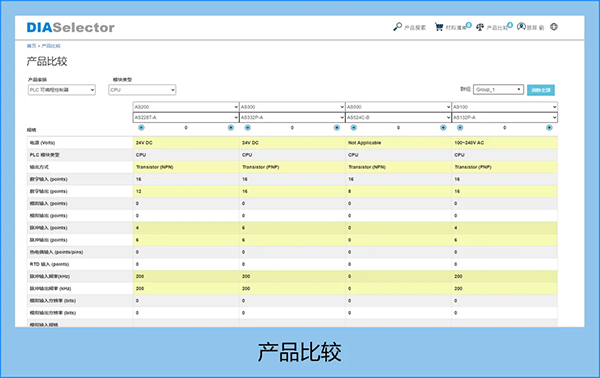
Task: Click the right round icon under AS132P-A
Action: [549, 127]
